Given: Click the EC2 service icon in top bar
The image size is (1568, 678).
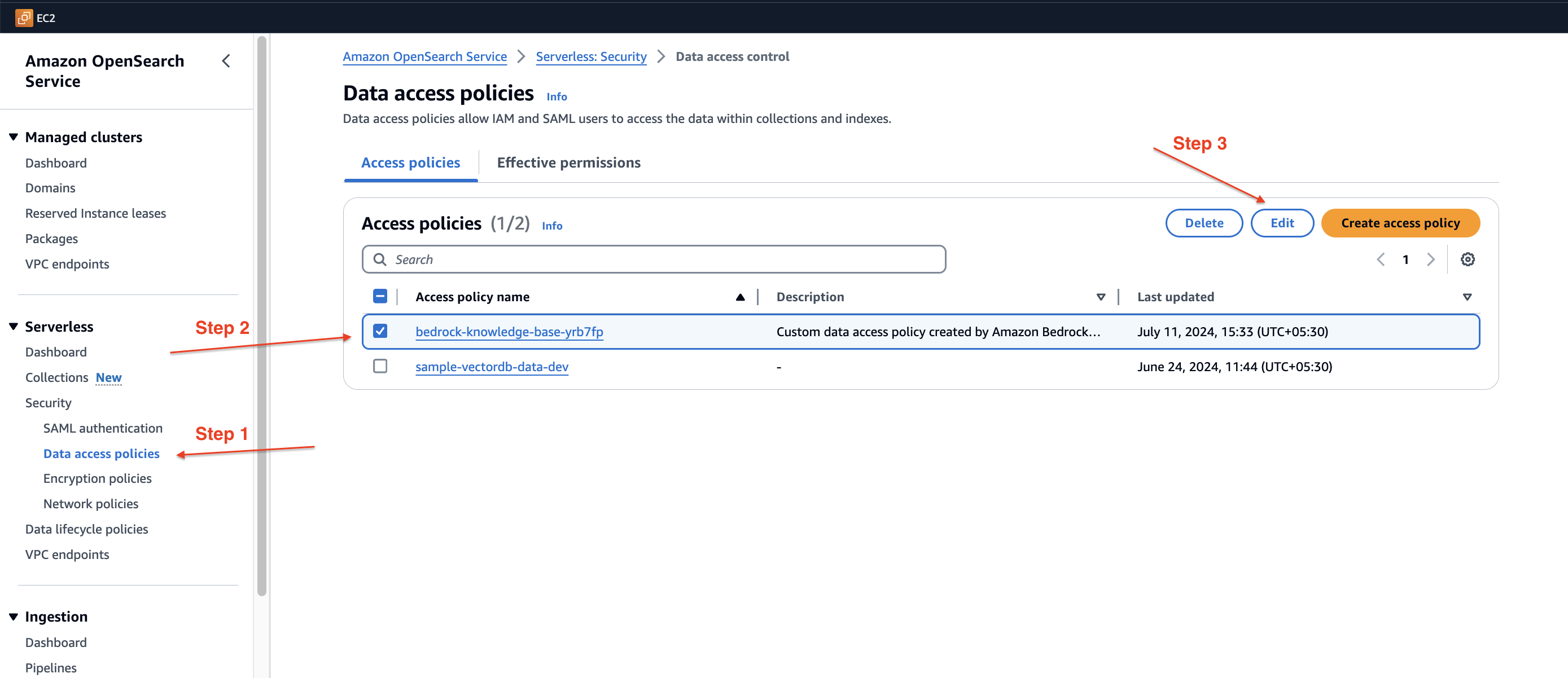Looking at the screenshot, I should (24, 17).
